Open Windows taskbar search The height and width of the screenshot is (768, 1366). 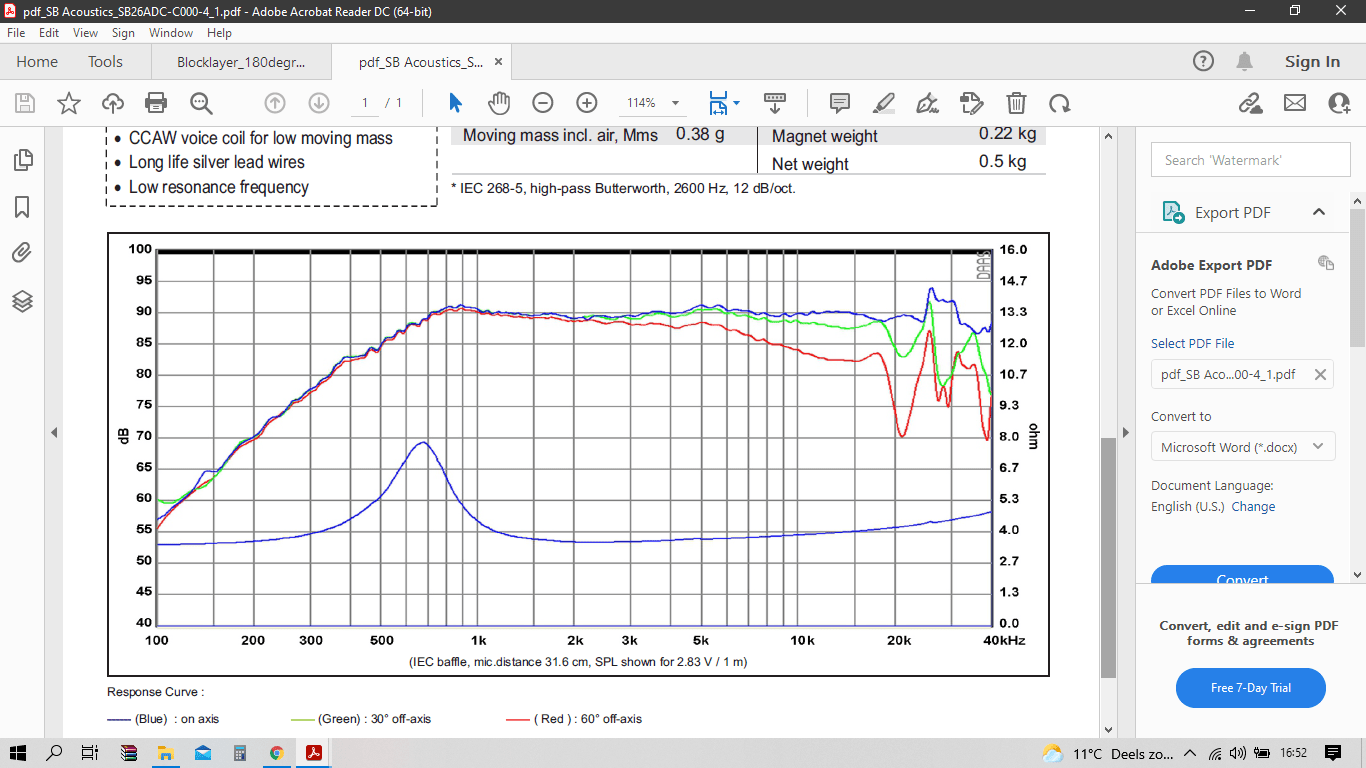pos(54,753)
